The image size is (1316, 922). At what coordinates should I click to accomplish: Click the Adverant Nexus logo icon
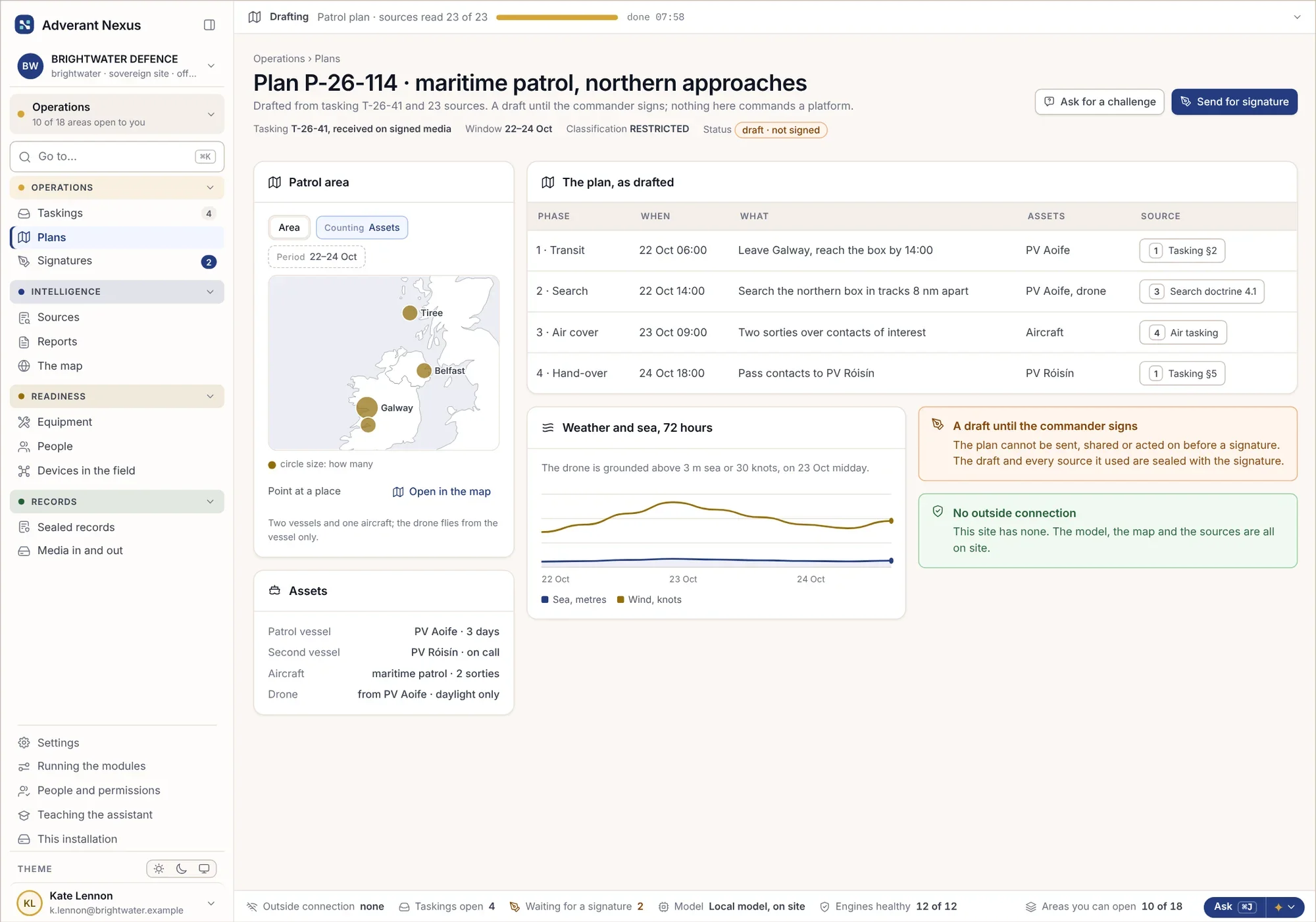tap(24, 25)
